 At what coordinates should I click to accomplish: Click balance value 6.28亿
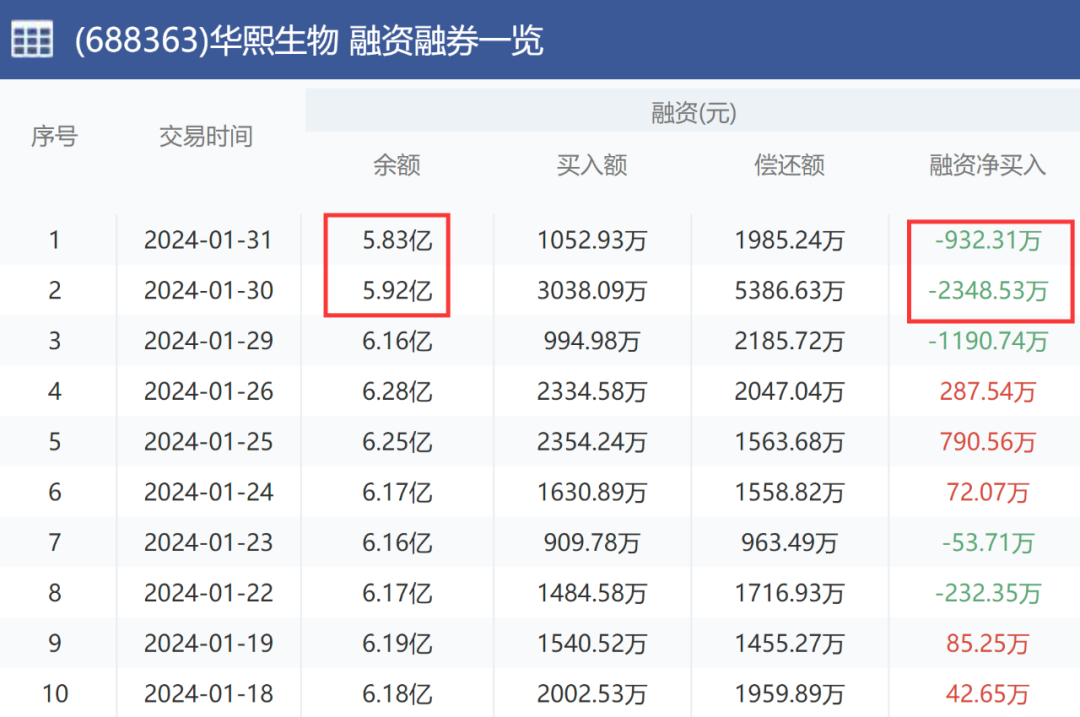pyautogui.click(x=397, y=391)
